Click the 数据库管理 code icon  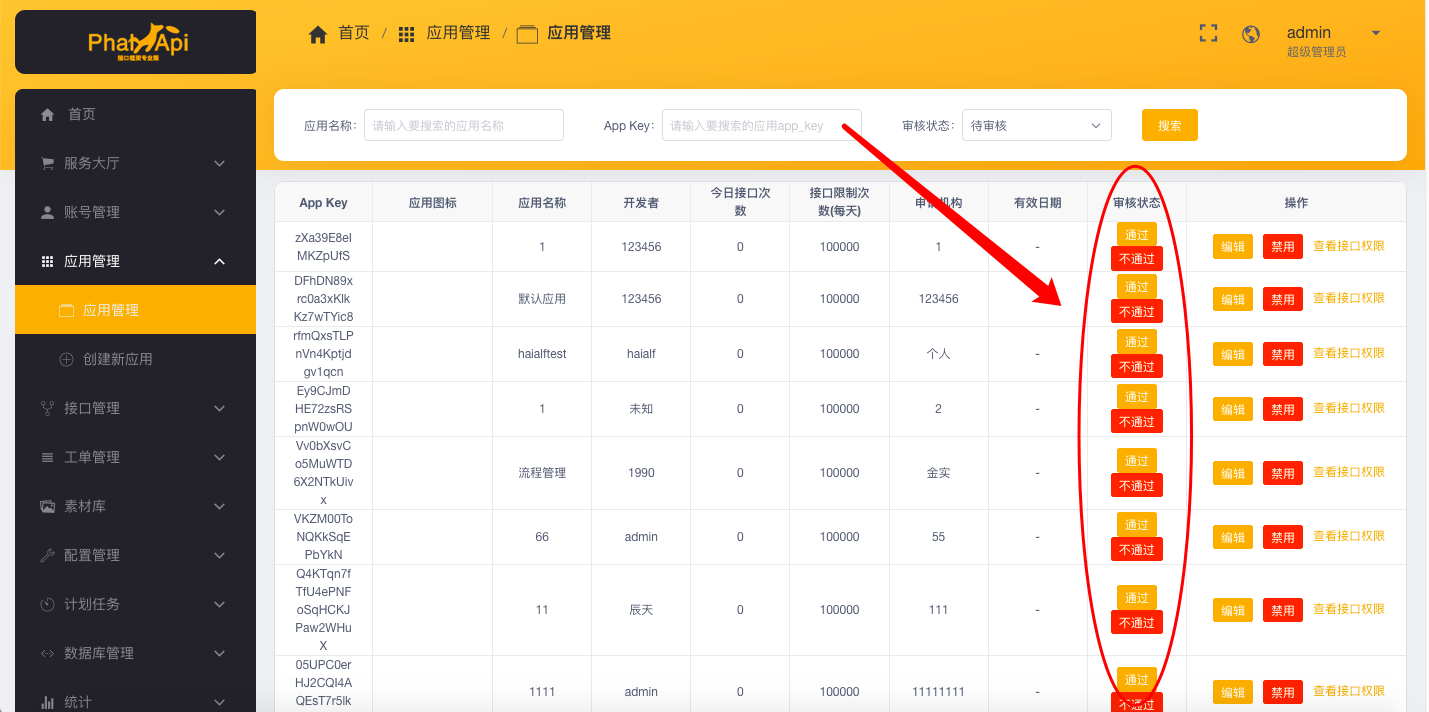tap(47, 653)
